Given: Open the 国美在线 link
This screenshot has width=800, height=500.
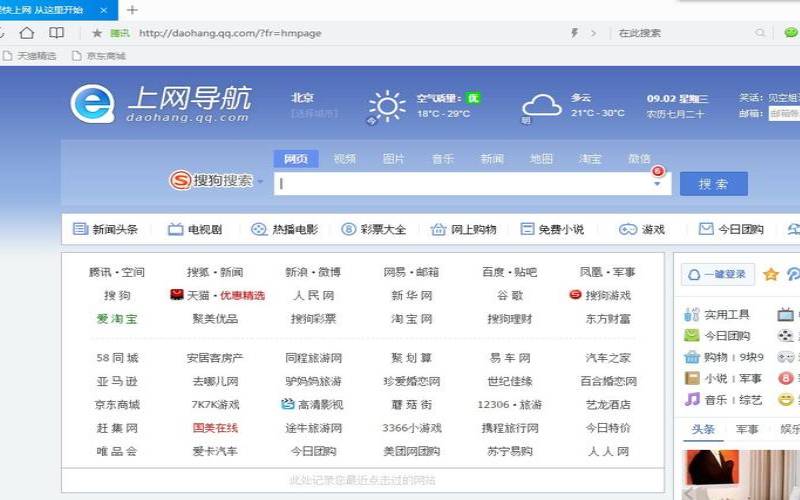Looking at the screenshot, I should pos(215,428).
